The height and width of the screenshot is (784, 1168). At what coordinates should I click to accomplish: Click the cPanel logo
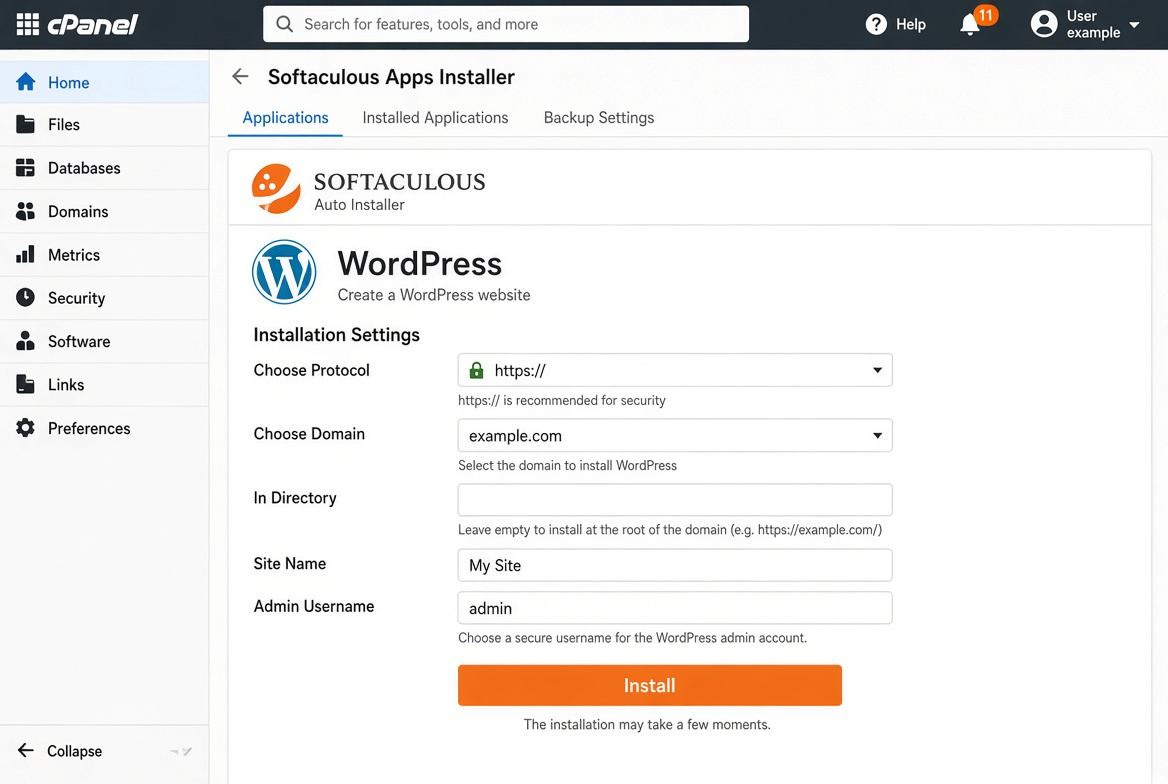[93, 25]
